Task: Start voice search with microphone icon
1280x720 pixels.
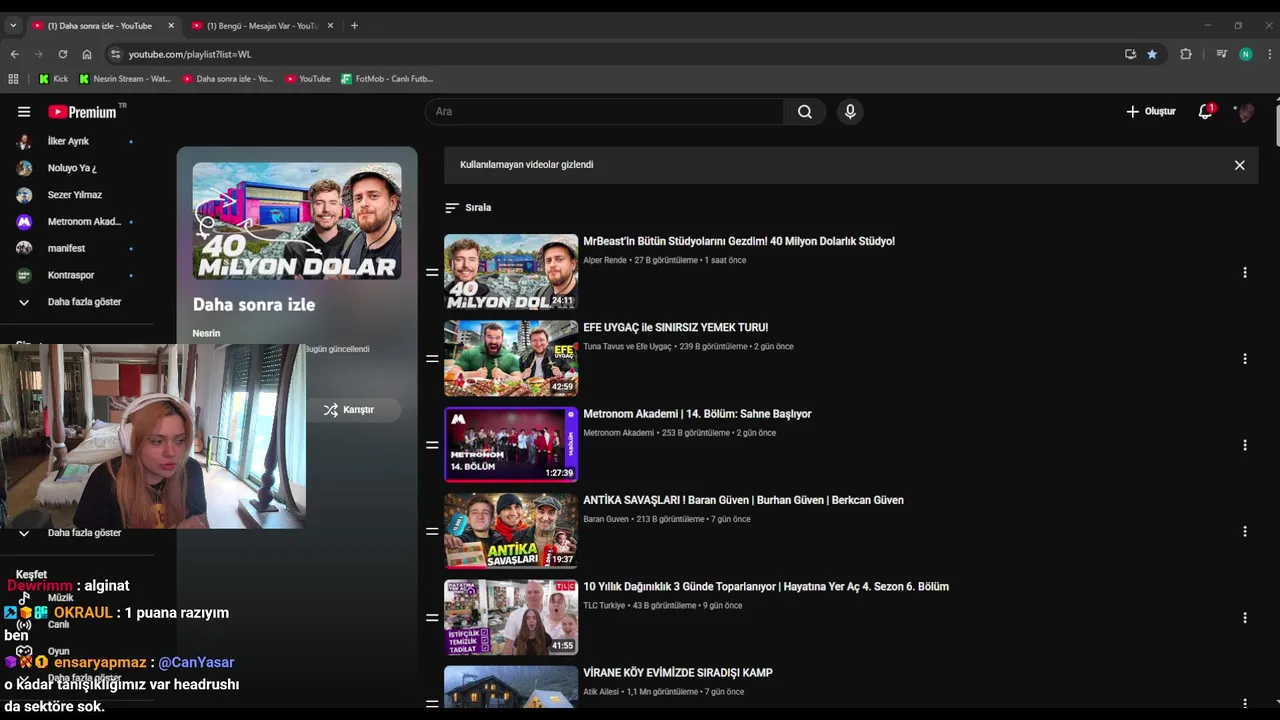Action: coord(850,112)
